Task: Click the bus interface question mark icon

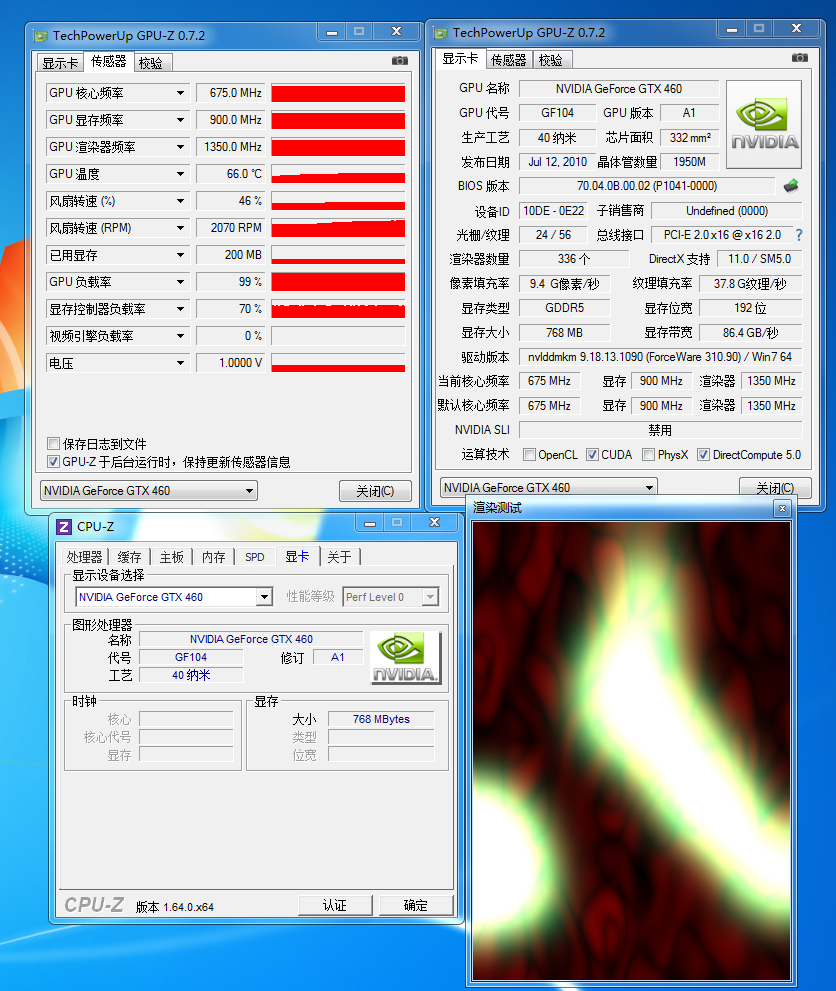Action: pos(798,235)
